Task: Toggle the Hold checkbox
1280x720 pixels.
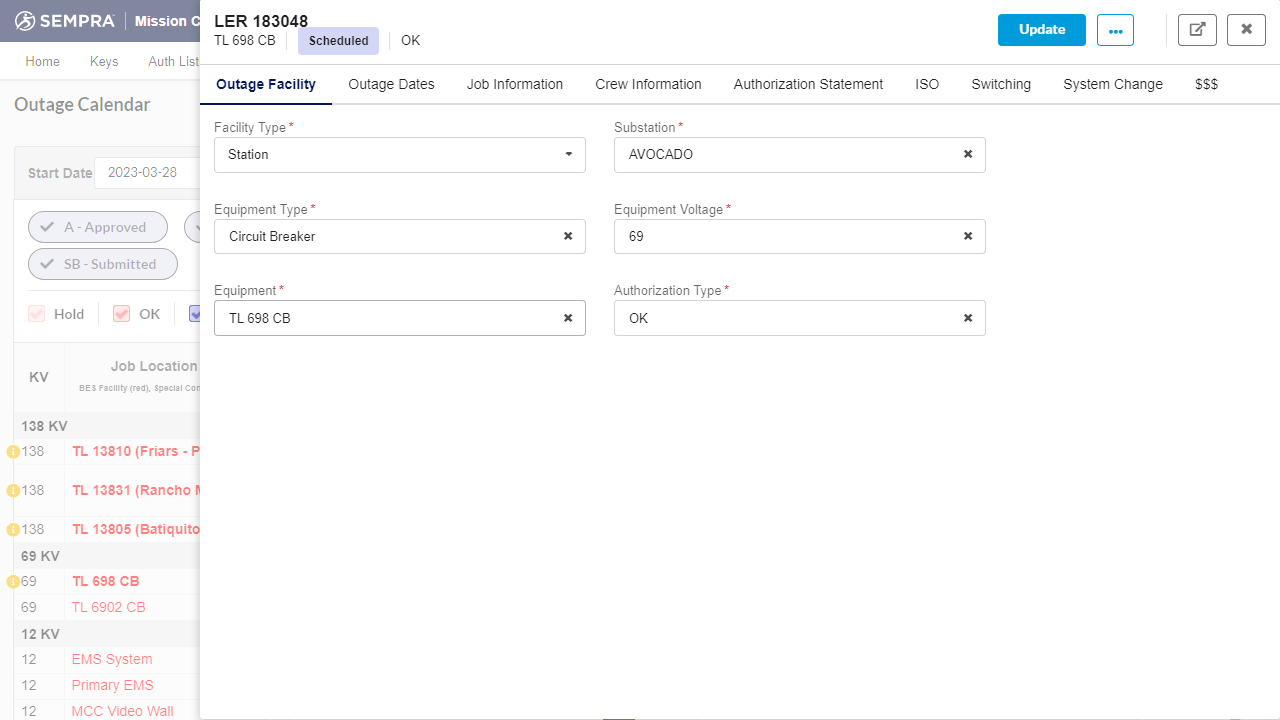Action: click(37, 314)
